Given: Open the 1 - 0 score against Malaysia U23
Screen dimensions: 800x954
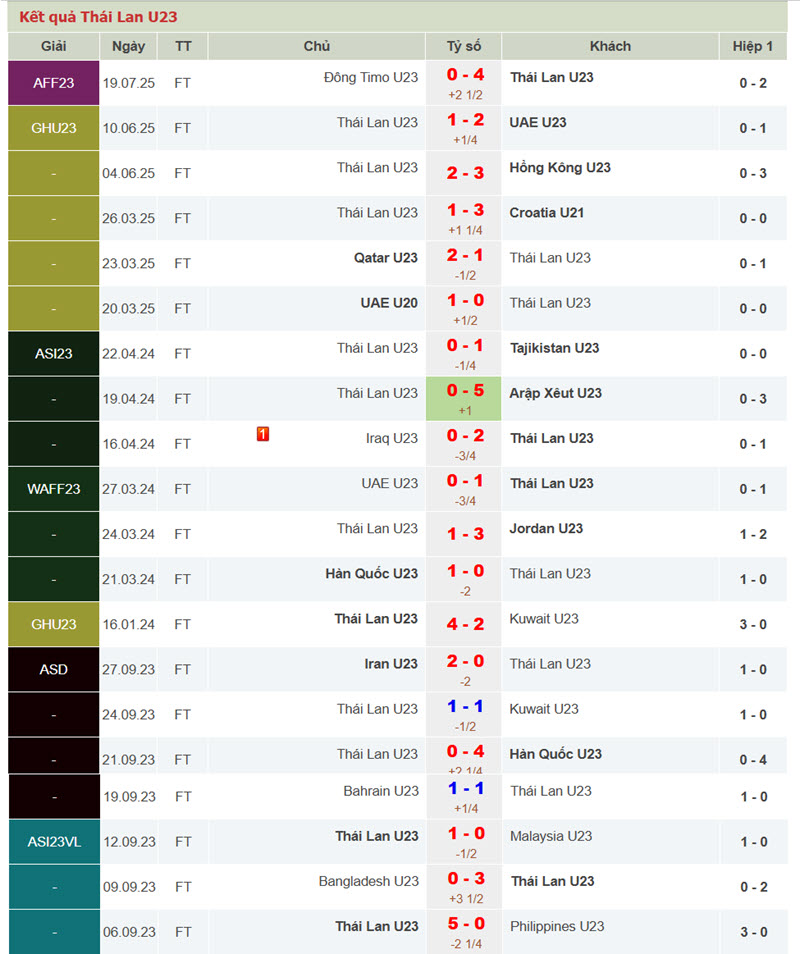Looking at the screenshot, I should [466, 834].
